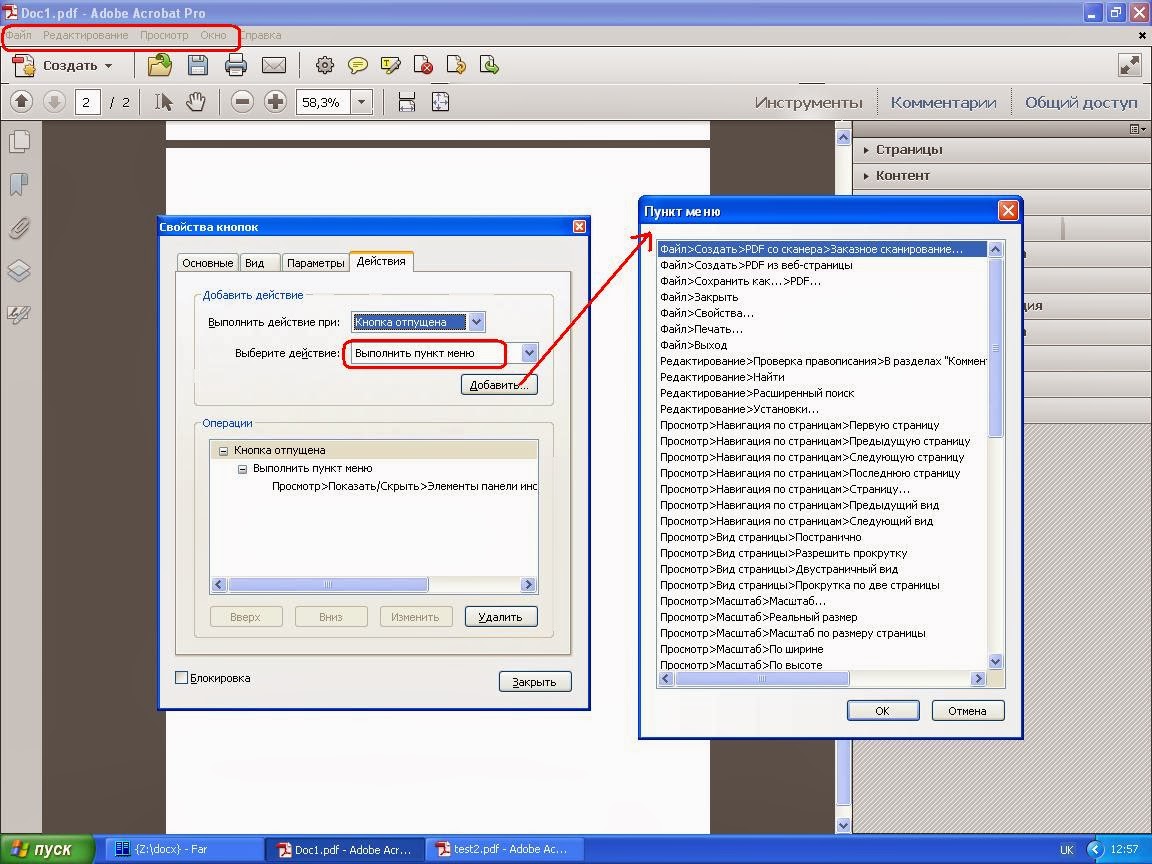Open the Редактирование menu

[85, 35]
